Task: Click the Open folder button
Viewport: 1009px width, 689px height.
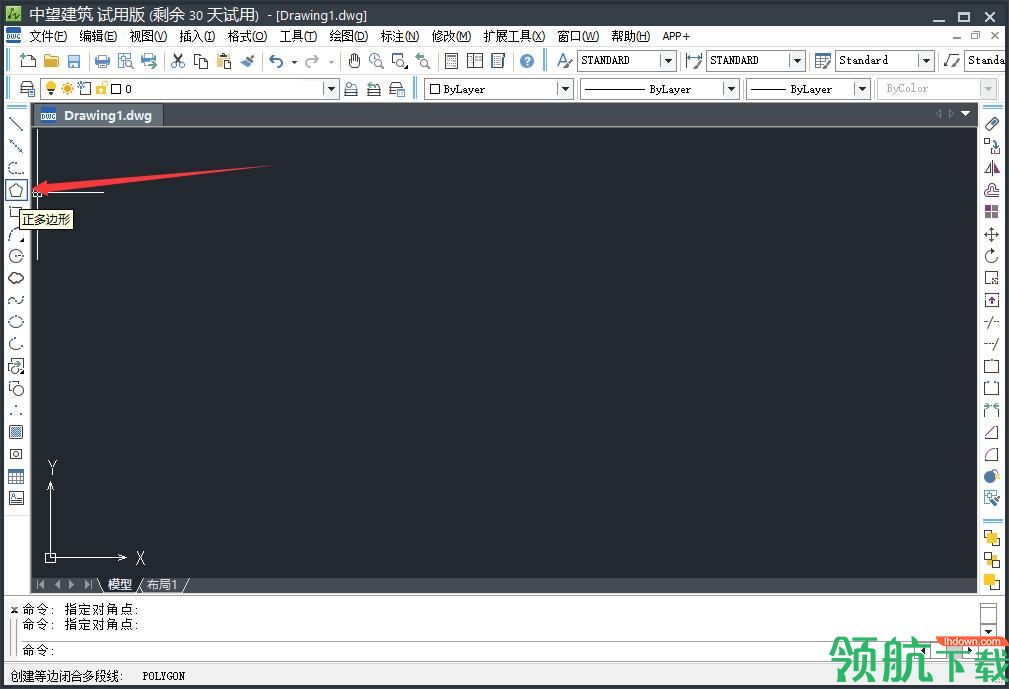Action: [51, 61]
